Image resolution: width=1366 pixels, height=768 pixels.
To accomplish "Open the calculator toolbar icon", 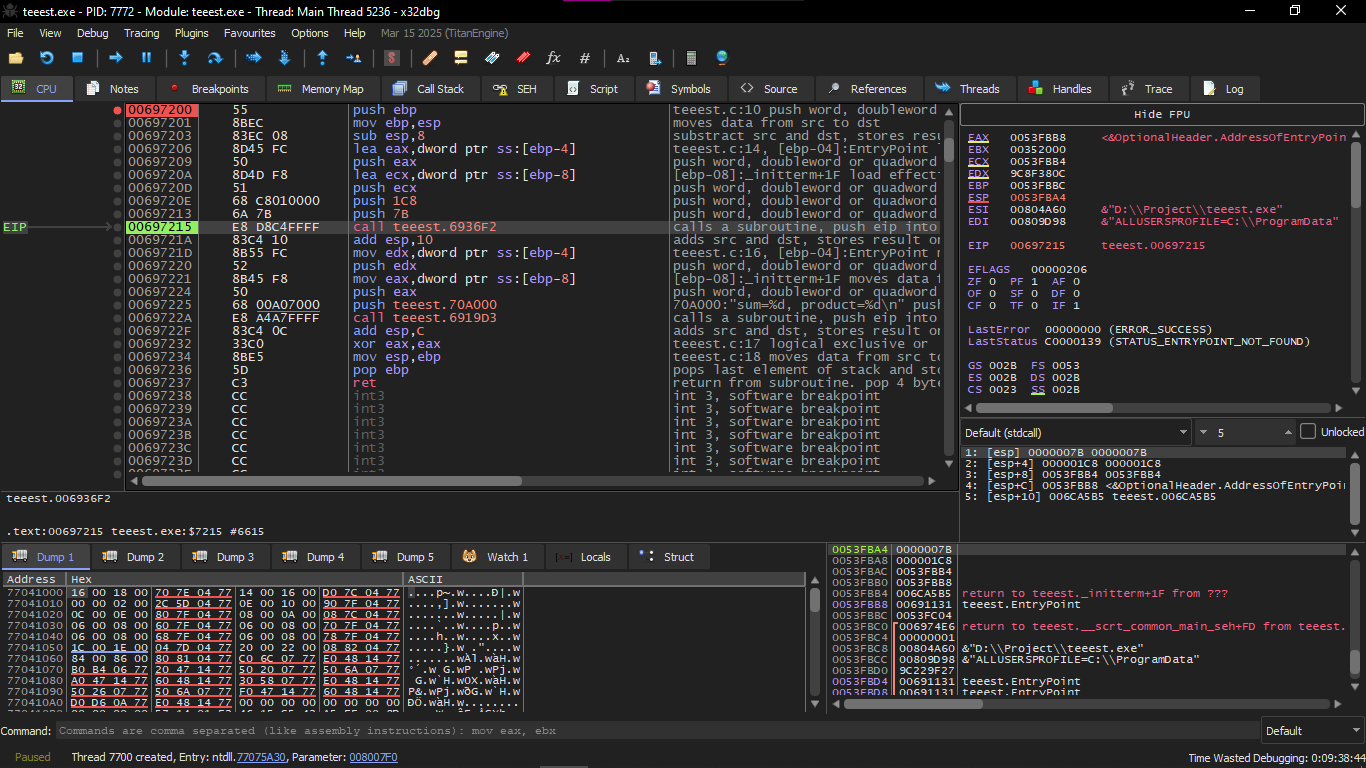I will (x=691, y=58).
